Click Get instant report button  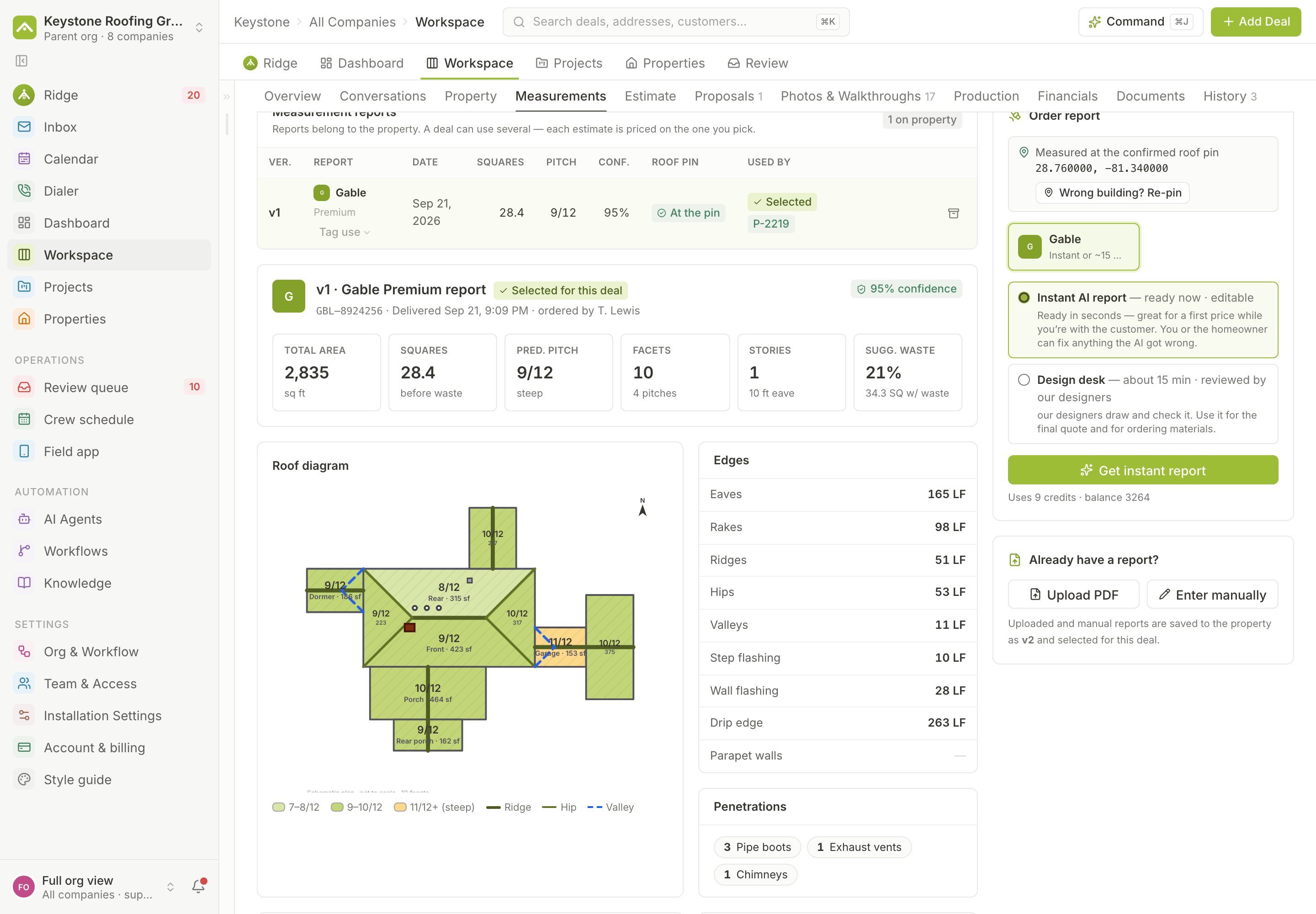pos(1143,470)
